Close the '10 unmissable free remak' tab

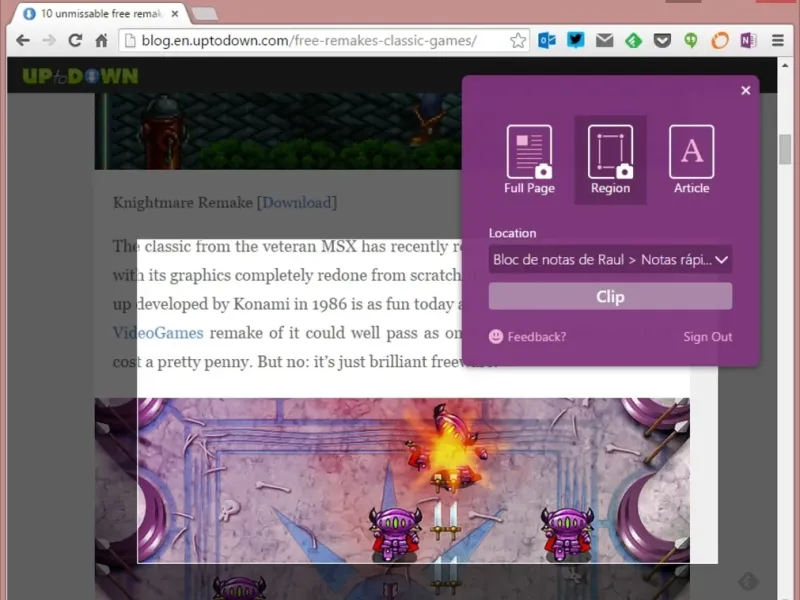pos(174,14)
